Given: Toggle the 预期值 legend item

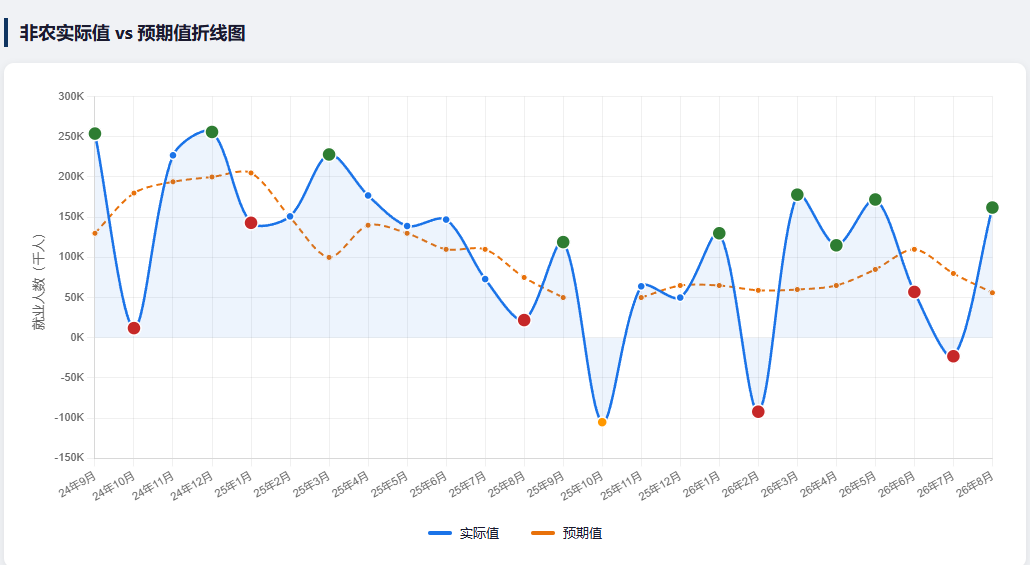Looking at the screenshot, I should [x=567, y=533].
